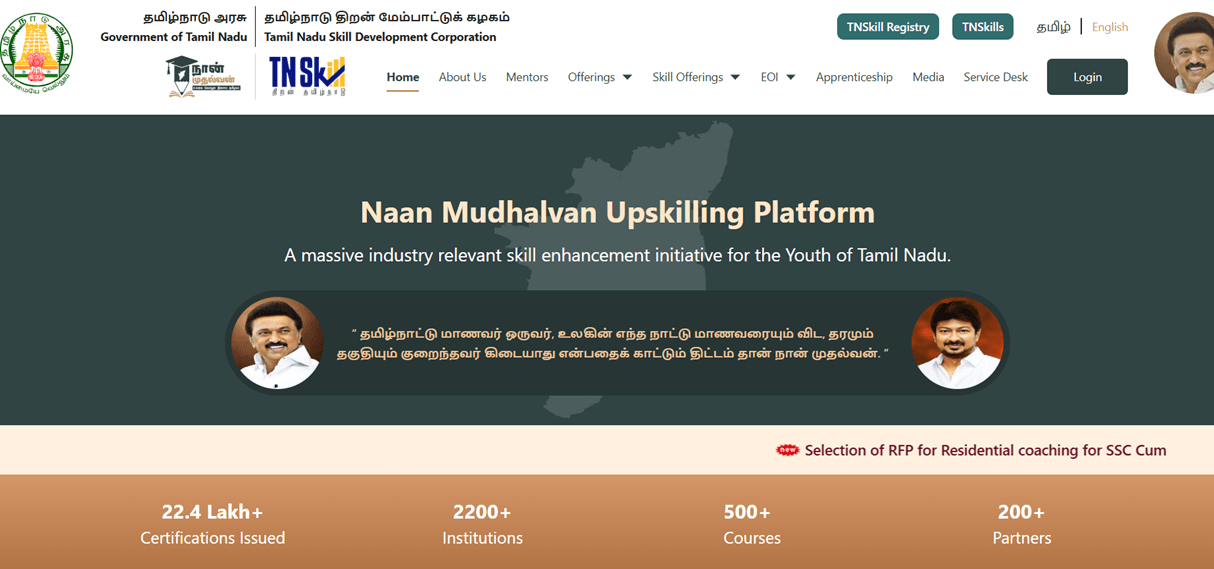Click the portrait beside the end of the Tamil quote
Viewport: 1214px width, 569px height.
pos(958,343)
